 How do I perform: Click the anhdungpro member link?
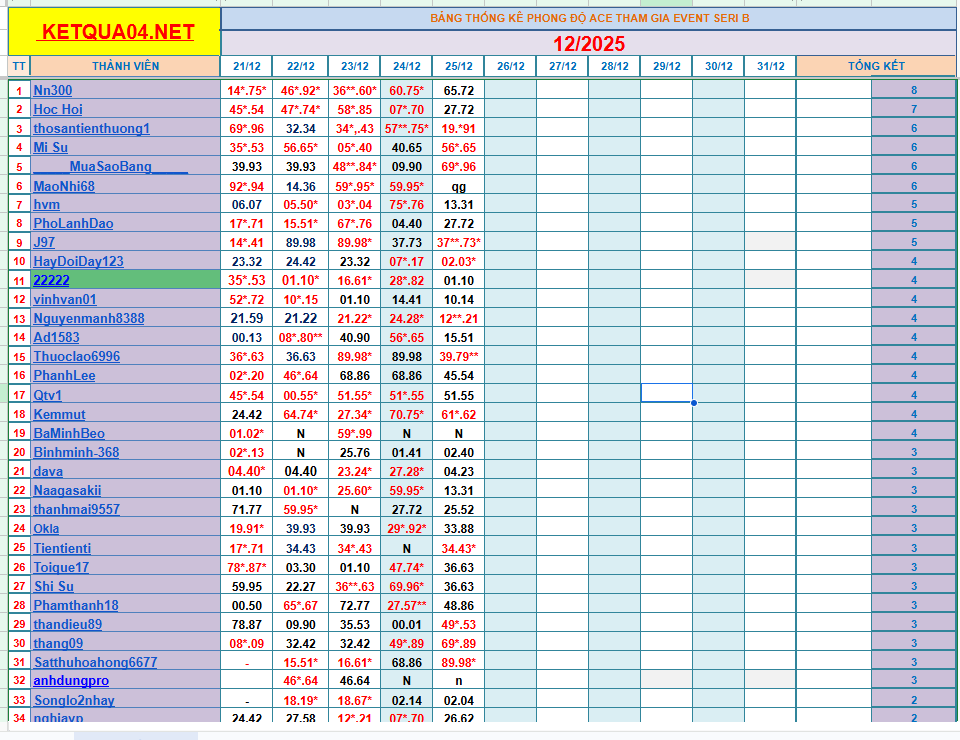click(x=71, y=680)
